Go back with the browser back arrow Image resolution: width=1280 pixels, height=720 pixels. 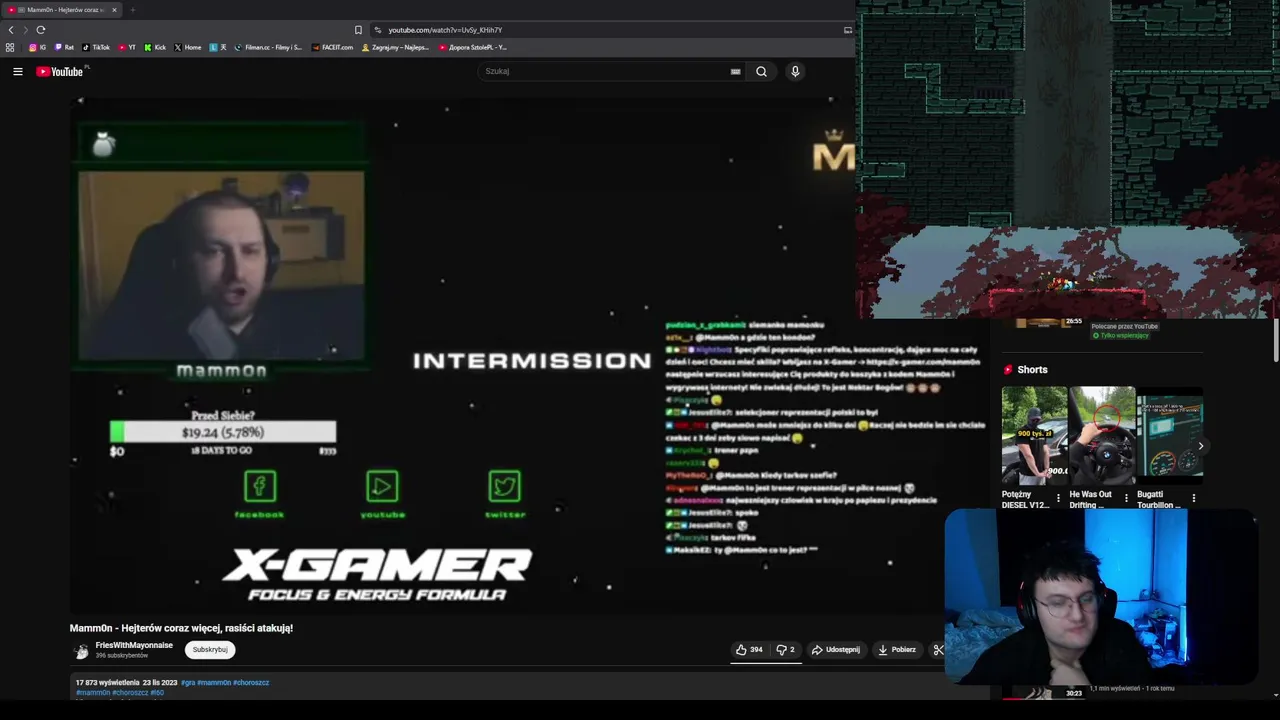tap(11, 30)
